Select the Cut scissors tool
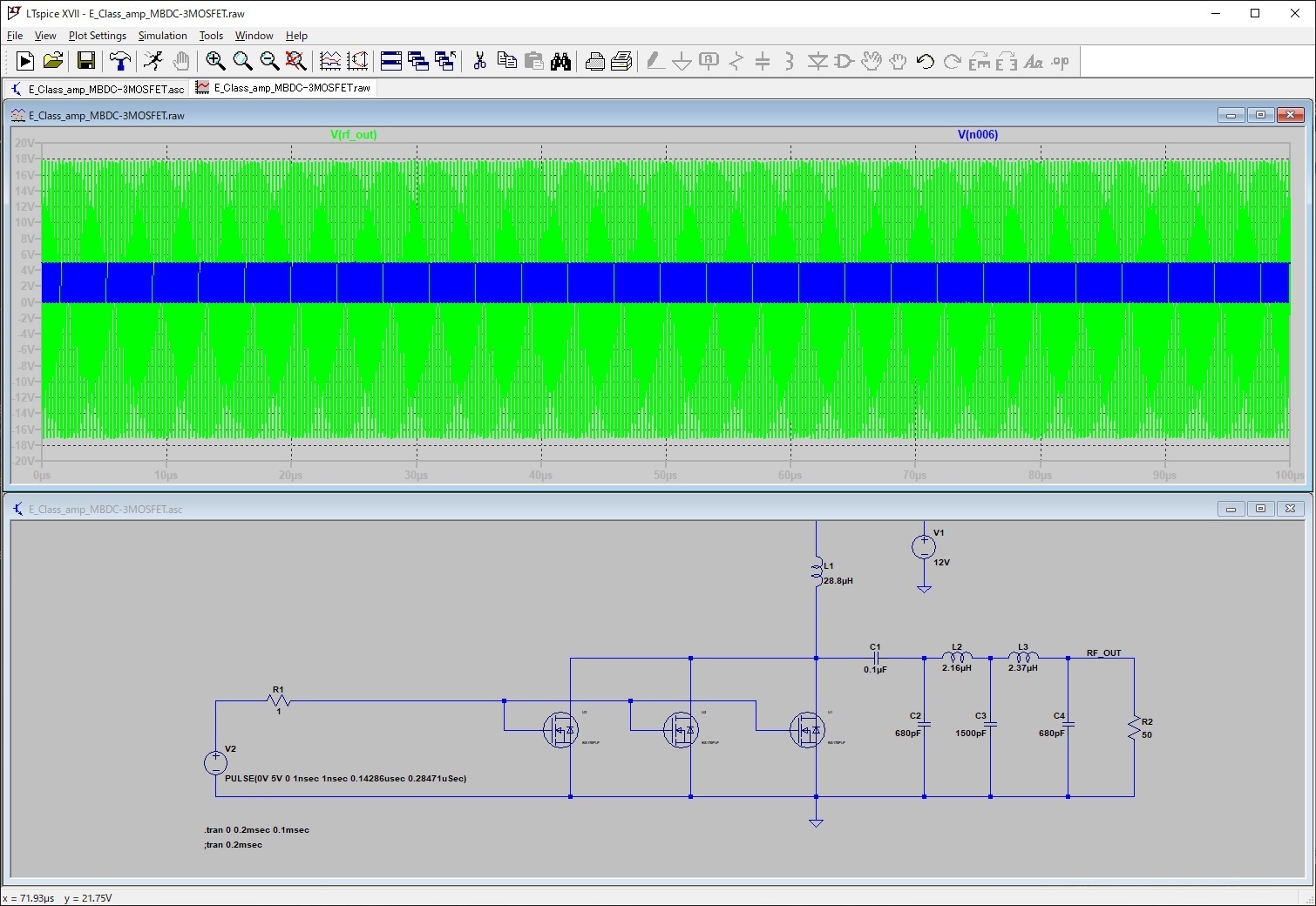Screen dimensions: 1316x906 click(478, 61)
